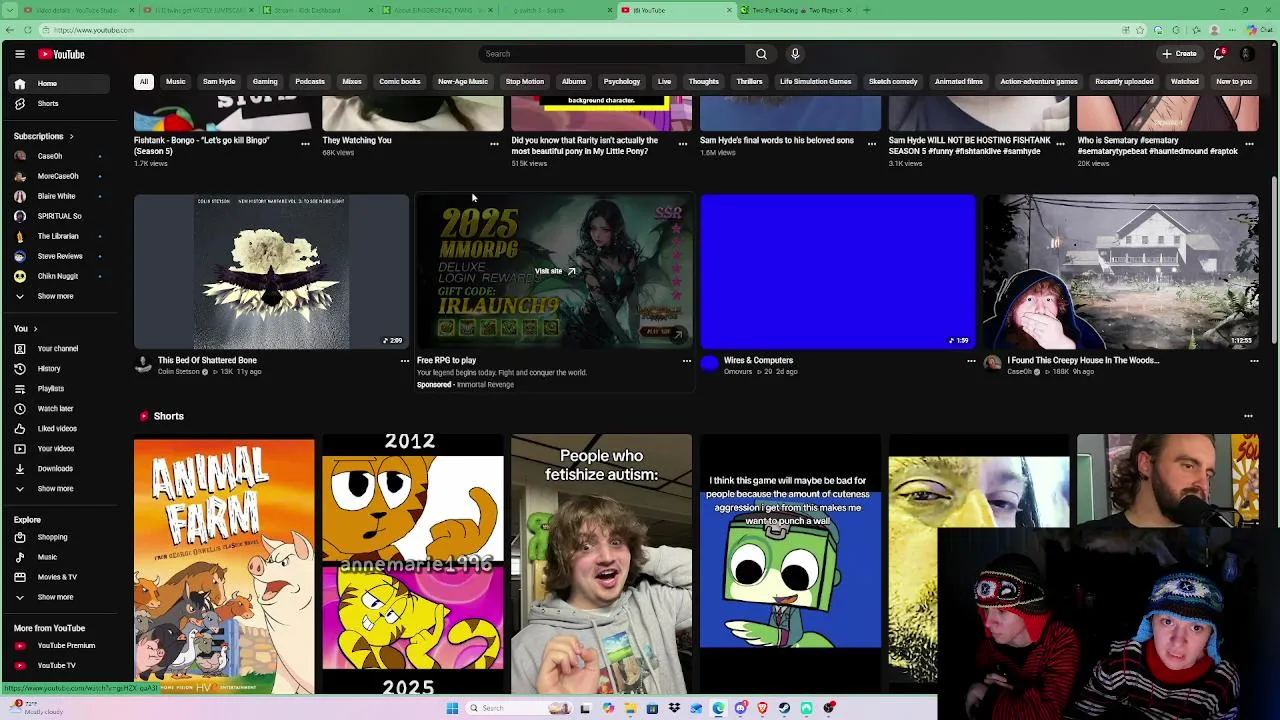The width and height of the screenshot is (1280, 720).
Task: Expand the You section header
Action: point(25,329)
